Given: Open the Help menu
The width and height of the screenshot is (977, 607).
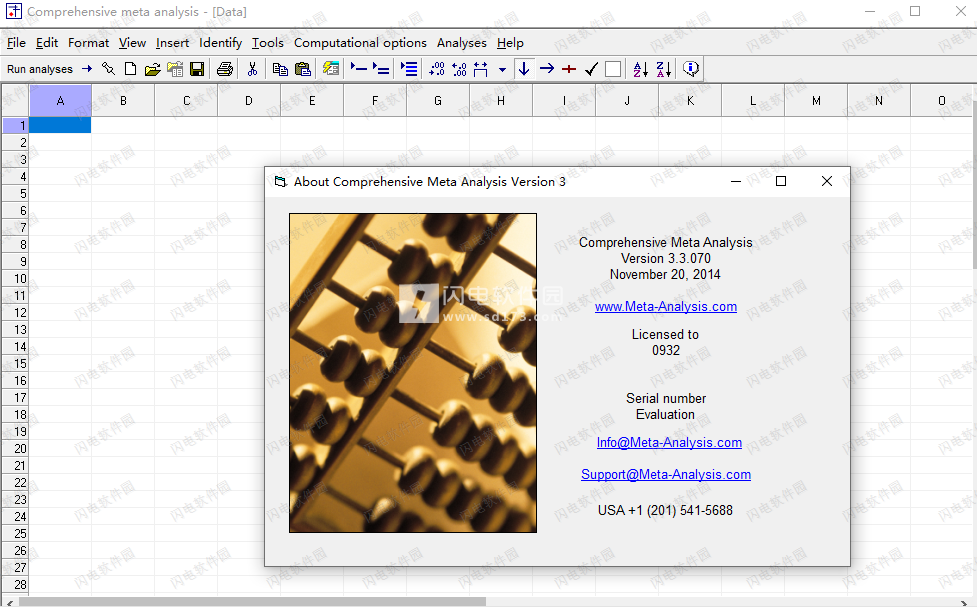Looking at the screenshot, I should click(x=510, y=42).
